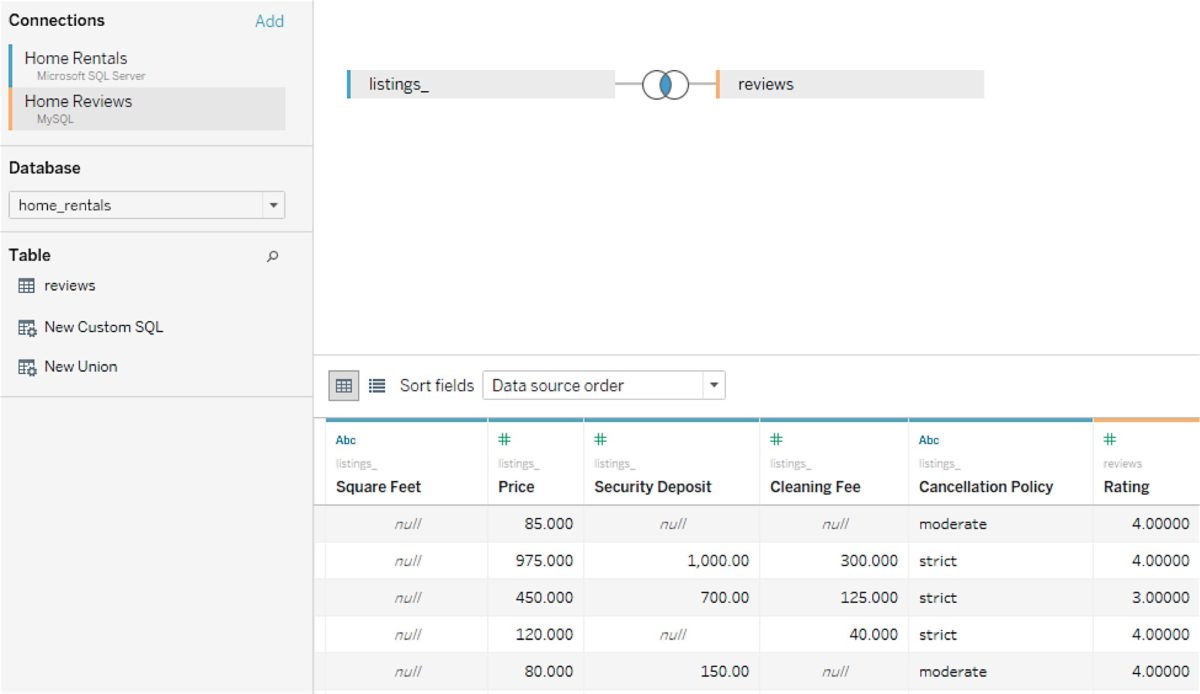
Task: Click the Database section label
Action: tap(45, 168)
